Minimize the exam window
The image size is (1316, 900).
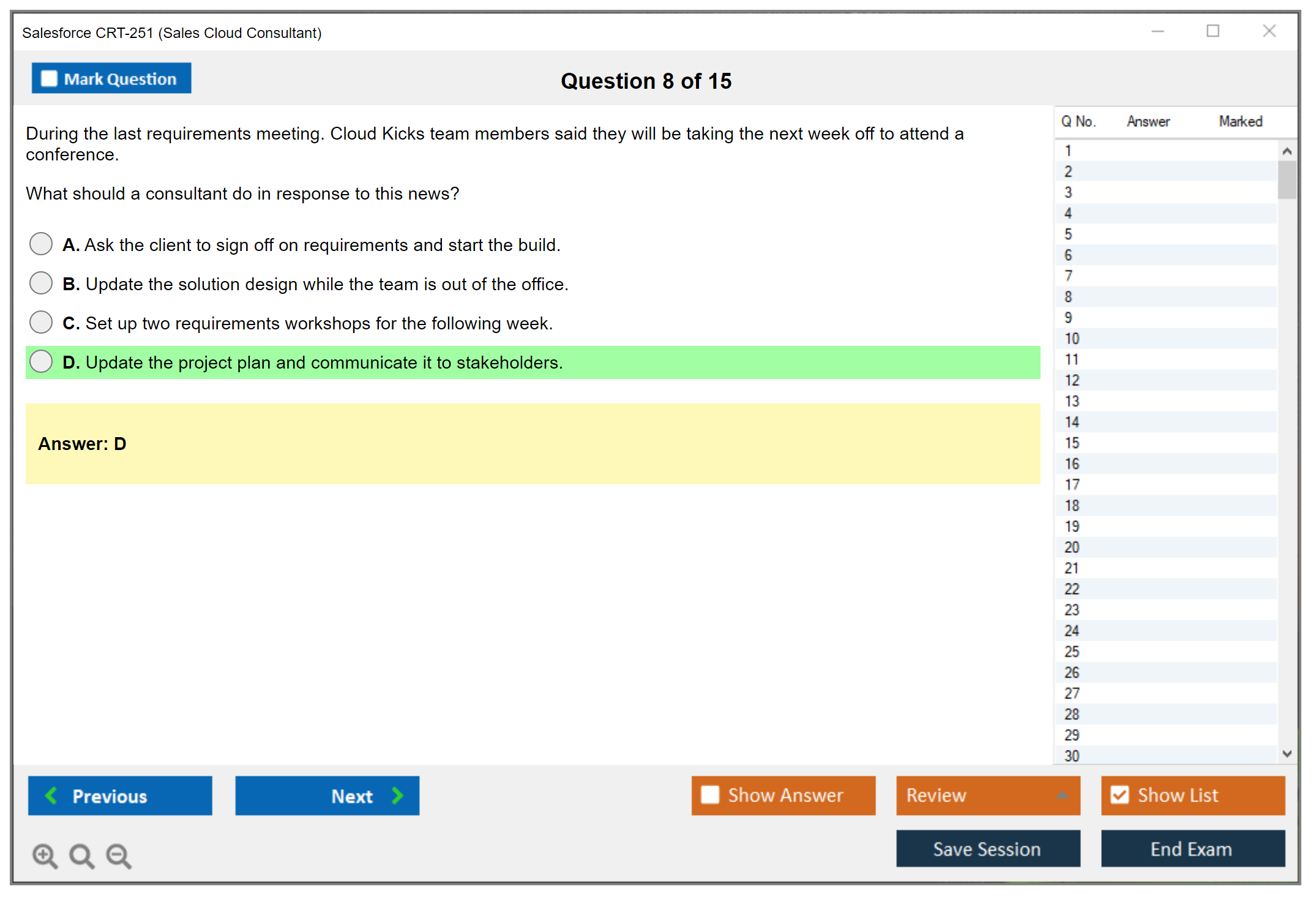pos(1157,31)
